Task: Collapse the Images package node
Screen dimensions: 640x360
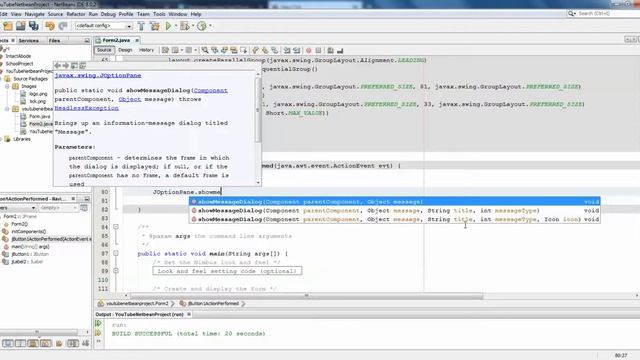Action: click(x=7, y=87)
